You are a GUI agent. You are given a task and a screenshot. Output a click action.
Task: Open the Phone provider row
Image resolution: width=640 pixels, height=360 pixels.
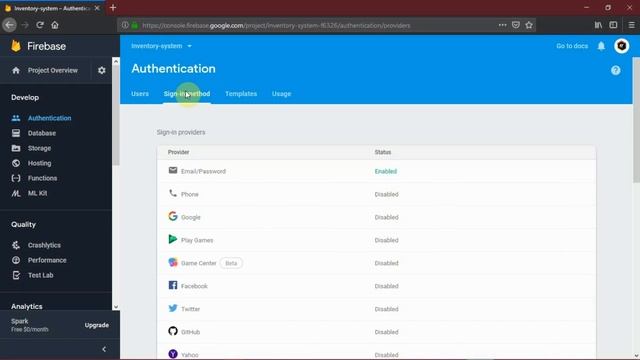click(x=376, y=194)
